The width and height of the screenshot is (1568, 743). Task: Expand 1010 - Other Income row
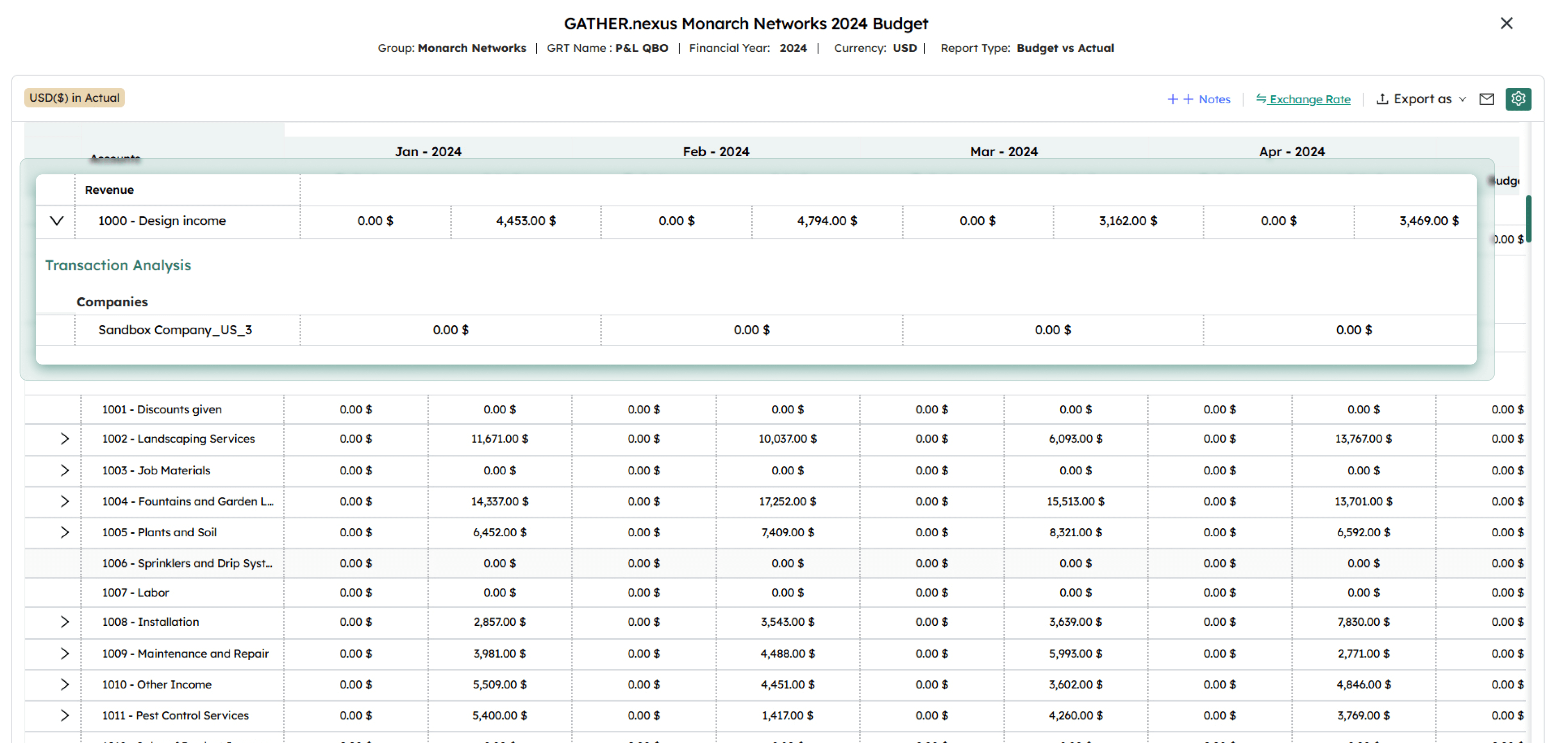tap(64, 684)
